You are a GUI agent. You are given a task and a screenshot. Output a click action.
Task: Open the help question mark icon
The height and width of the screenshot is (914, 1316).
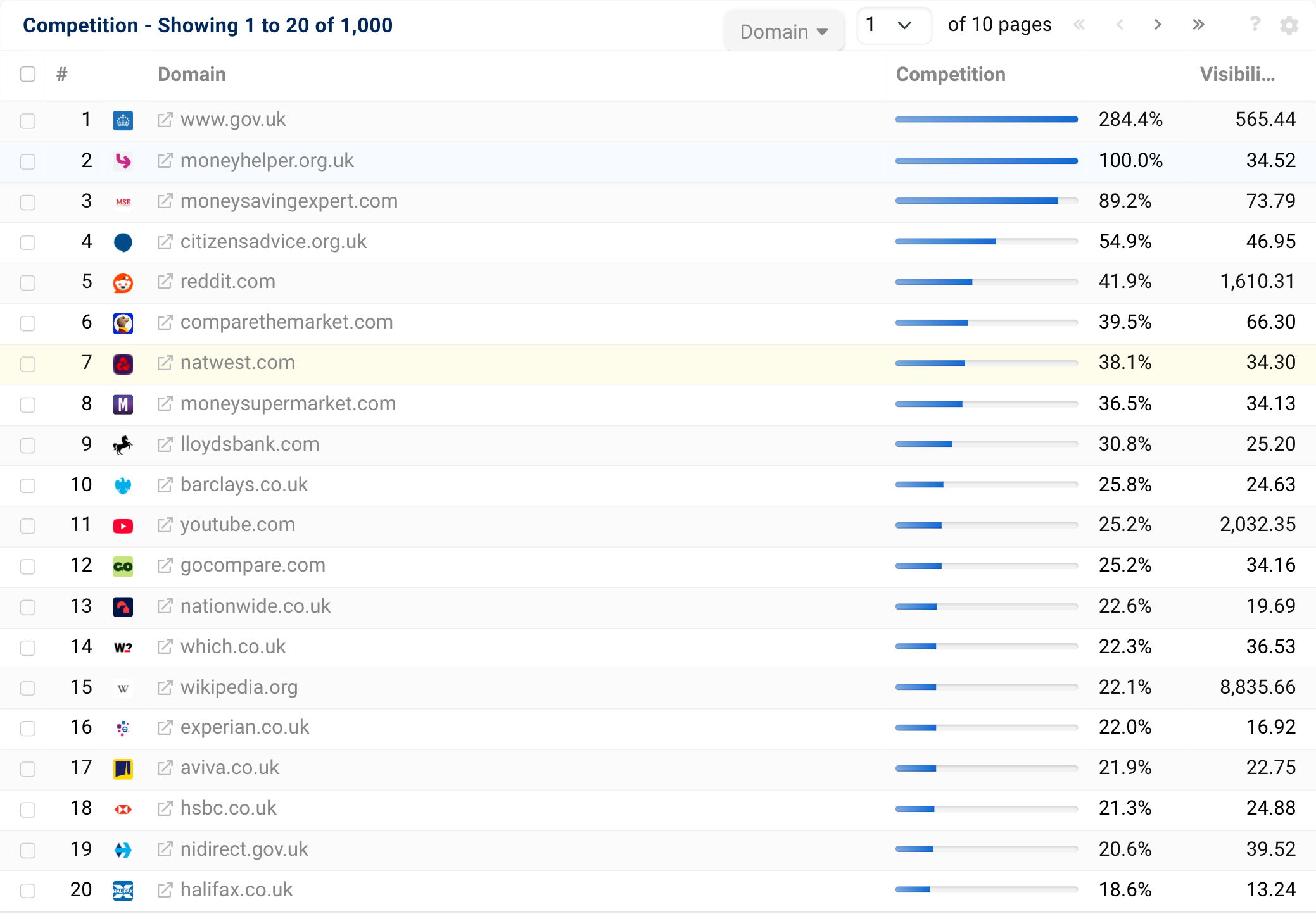(x=1255, y=24)
